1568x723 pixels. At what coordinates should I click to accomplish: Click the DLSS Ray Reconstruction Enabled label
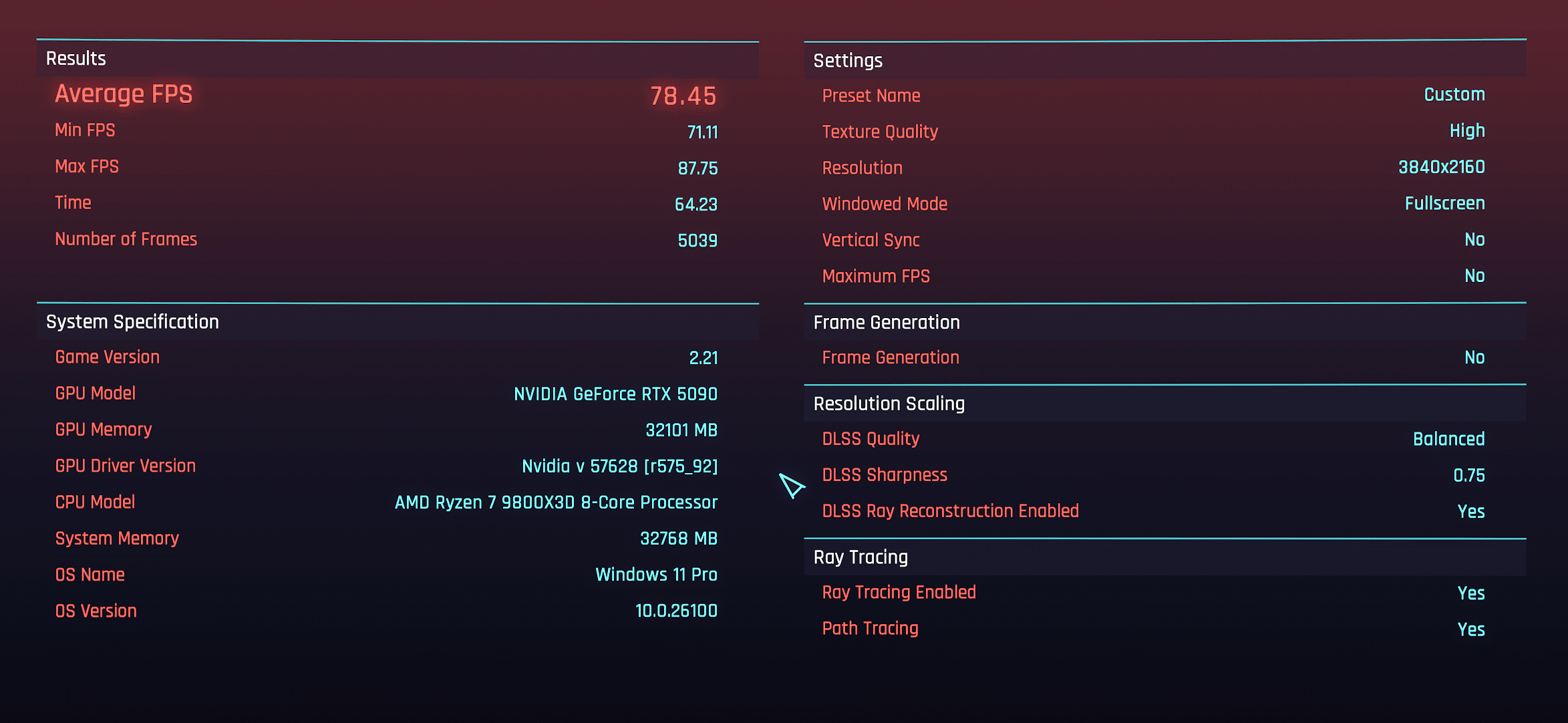pyautogui.click(x=950, y=511)
